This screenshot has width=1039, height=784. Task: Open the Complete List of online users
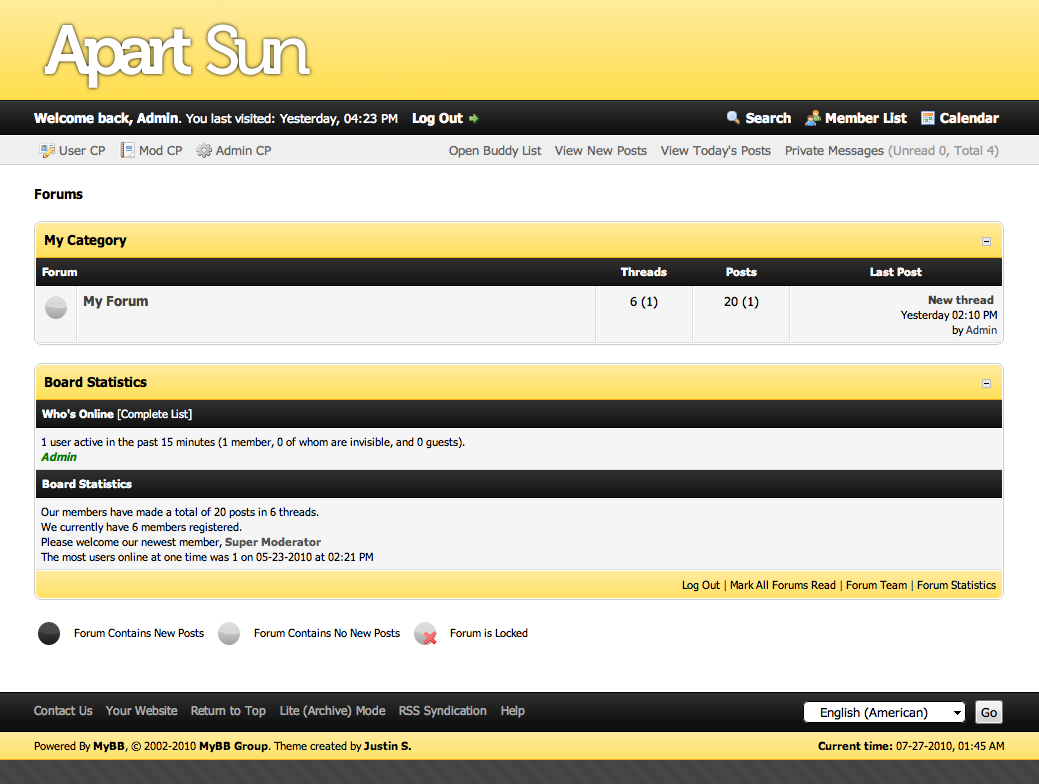coord(155,414)
